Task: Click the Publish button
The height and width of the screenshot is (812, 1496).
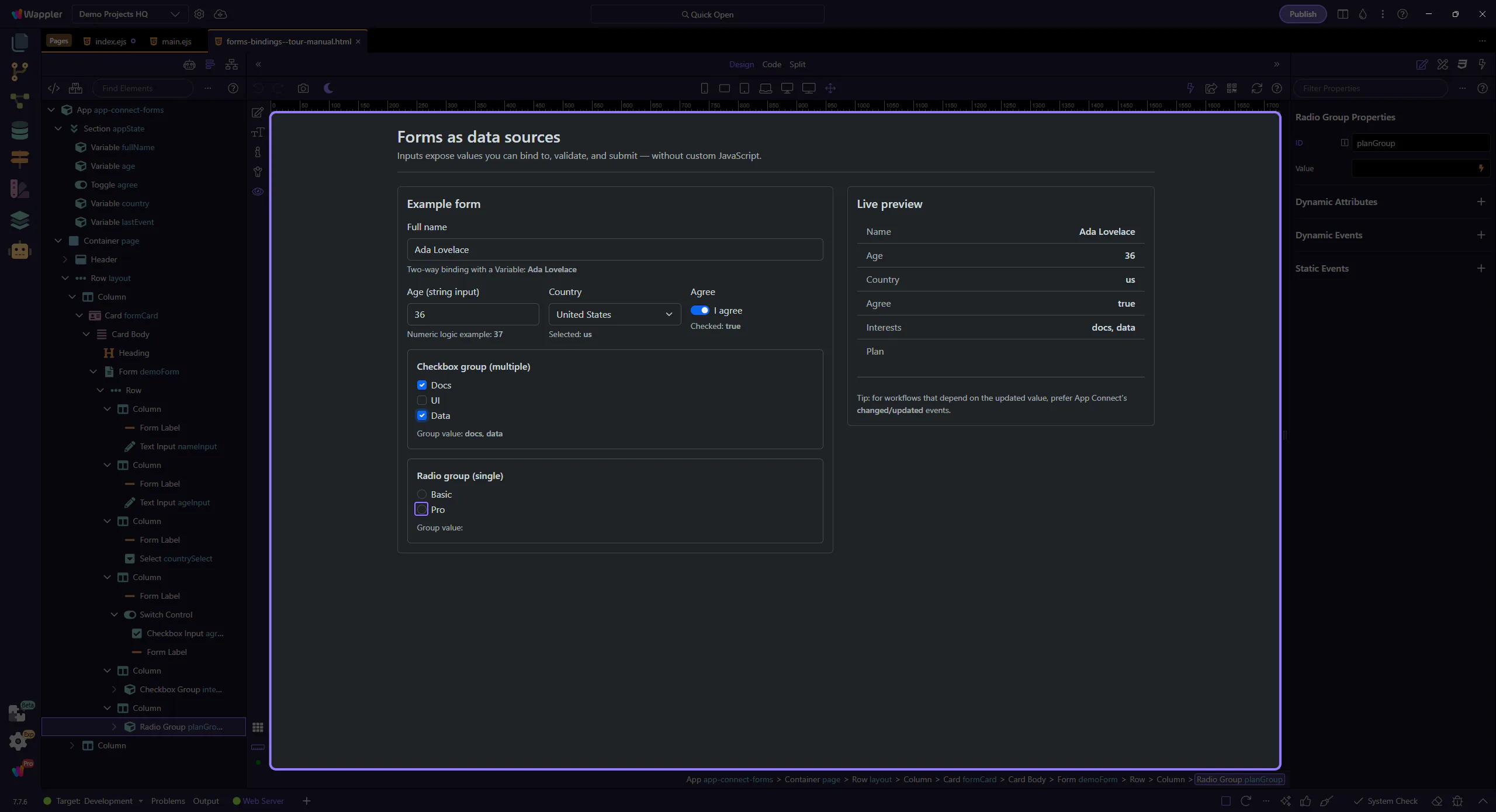Action: click(1303, 14)
